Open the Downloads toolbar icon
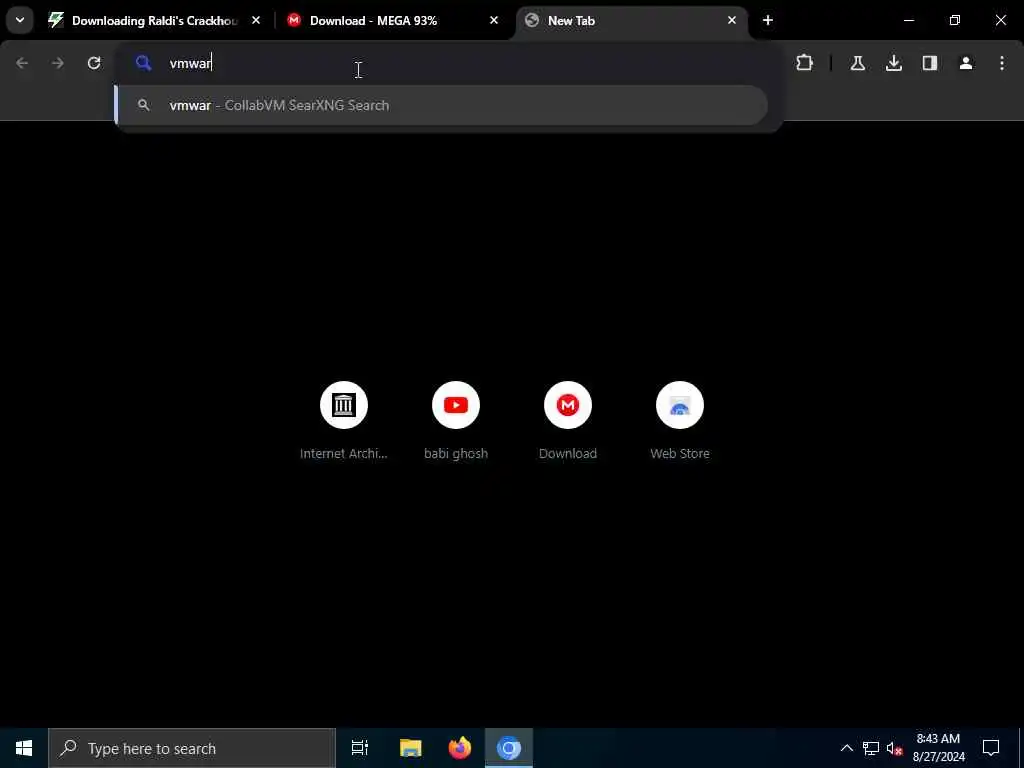Image resolution: width=1024 pixels, height=768 pixels. 893,63
